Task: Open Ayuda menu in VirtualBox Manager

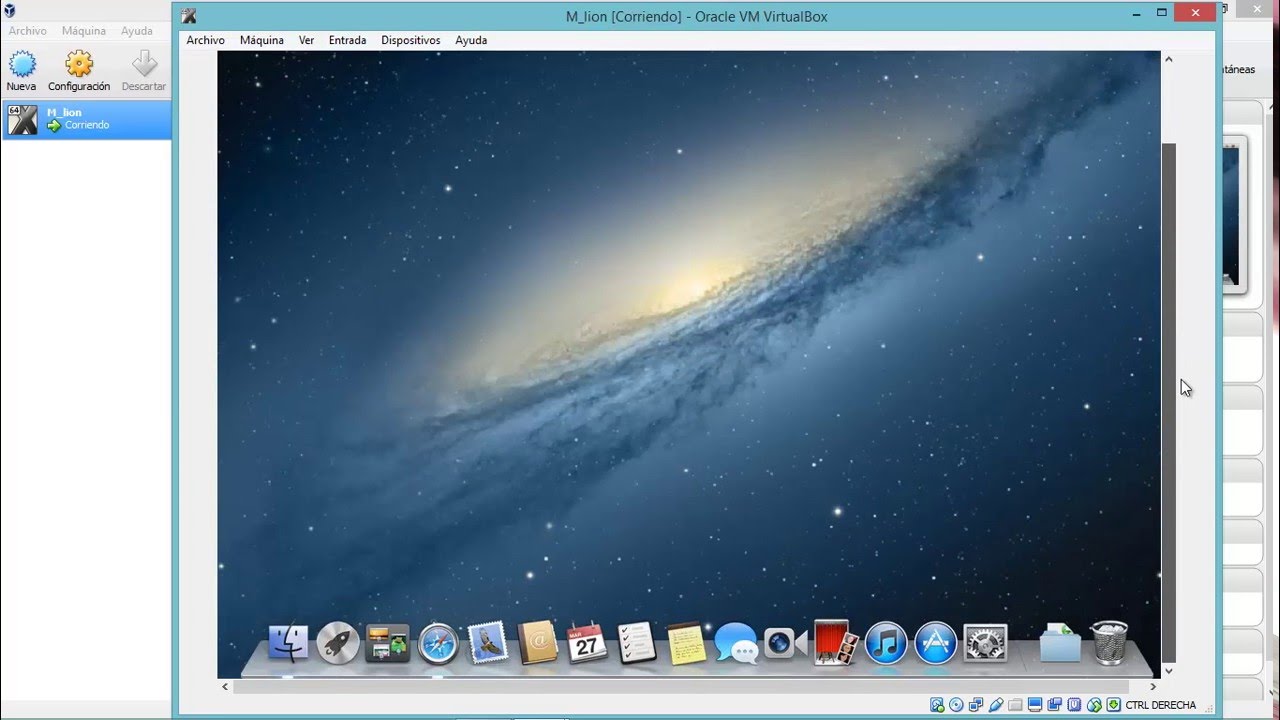Action: pos(137,31)
